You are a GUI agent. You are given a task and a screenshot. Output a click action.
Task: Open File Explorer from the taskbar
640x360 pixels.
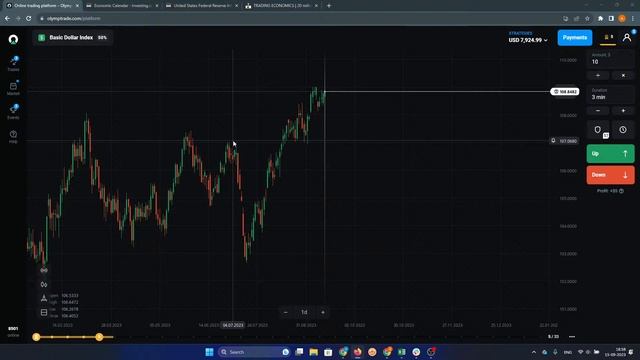point(313,352)
